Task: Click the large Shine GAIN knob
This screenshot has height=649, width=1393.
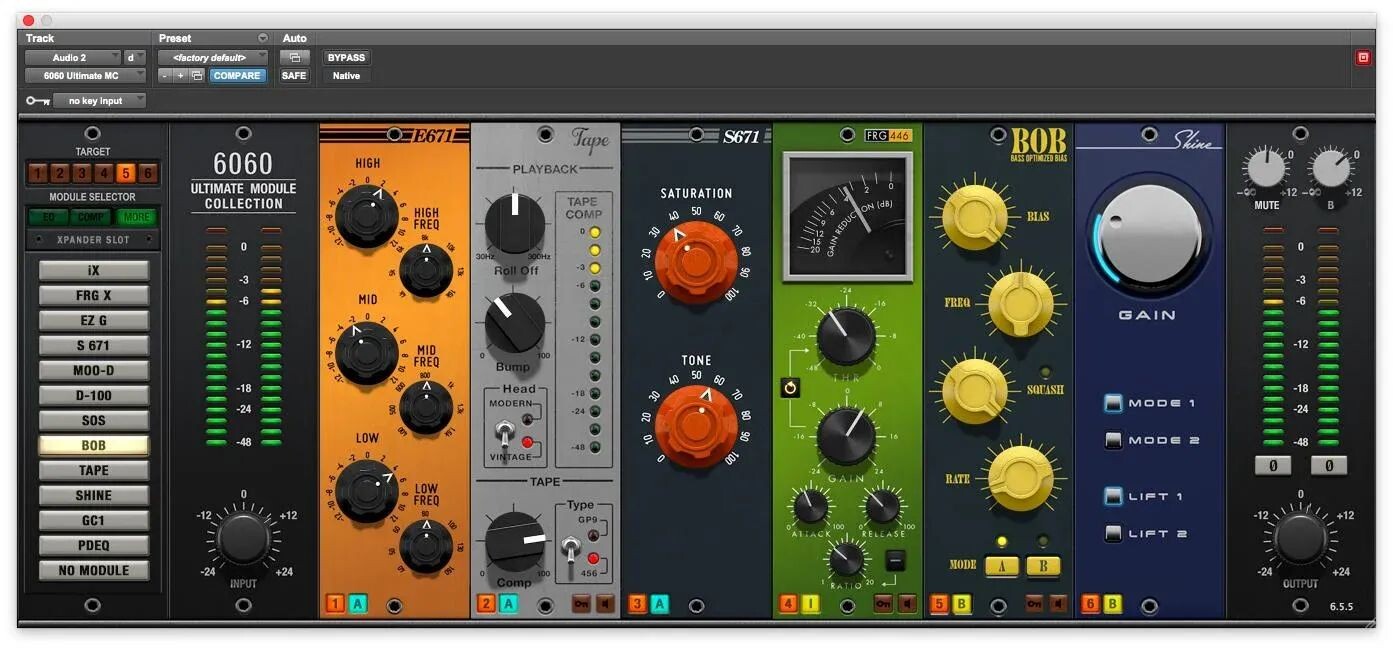Action: point(1148,236)
